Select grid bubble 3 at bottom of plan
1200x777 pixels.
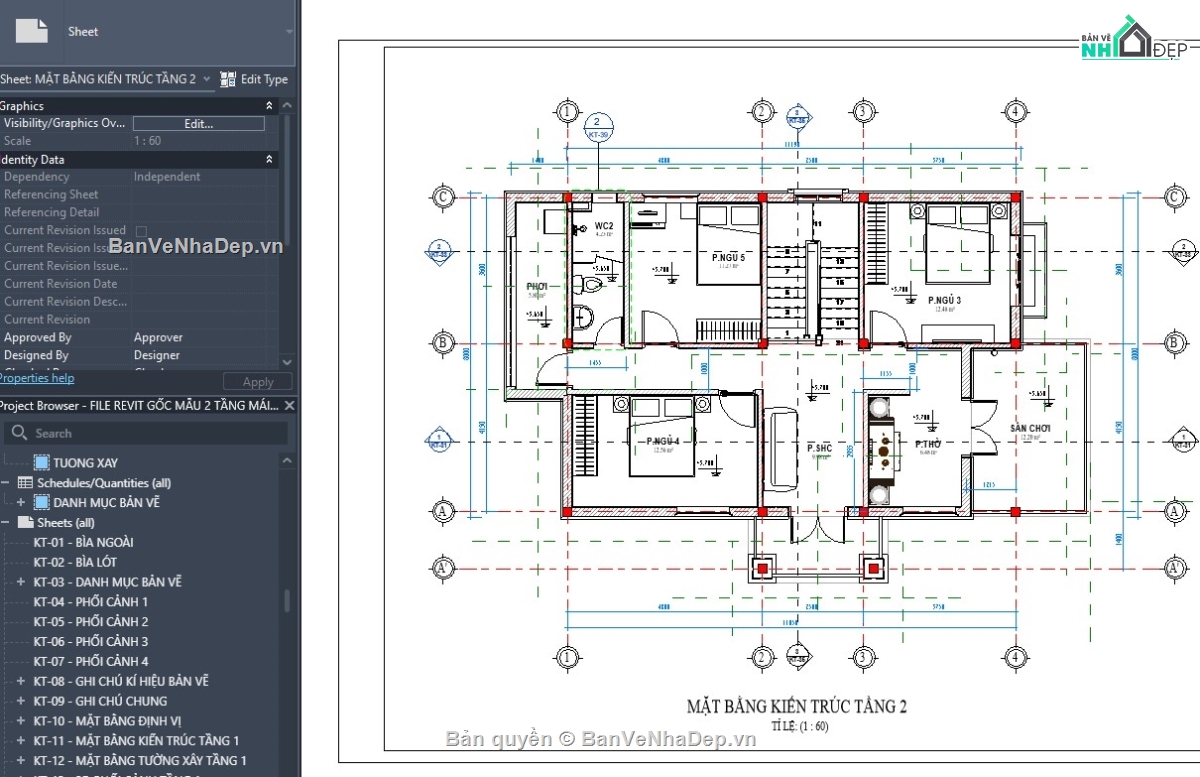[x=862, y=657]
